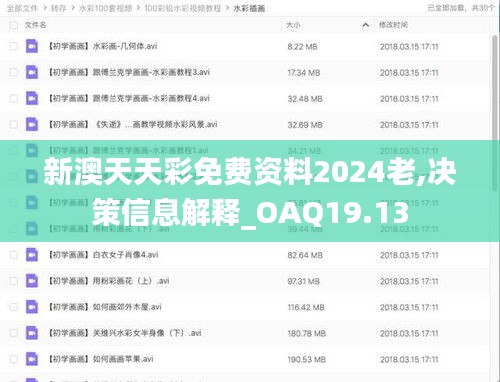Image resolution: width=500 pixels, height=382 pixels.
Task: Click video icon for 如何画画苹果.avi
Action: pyautogui.click(x=32, y=359)
